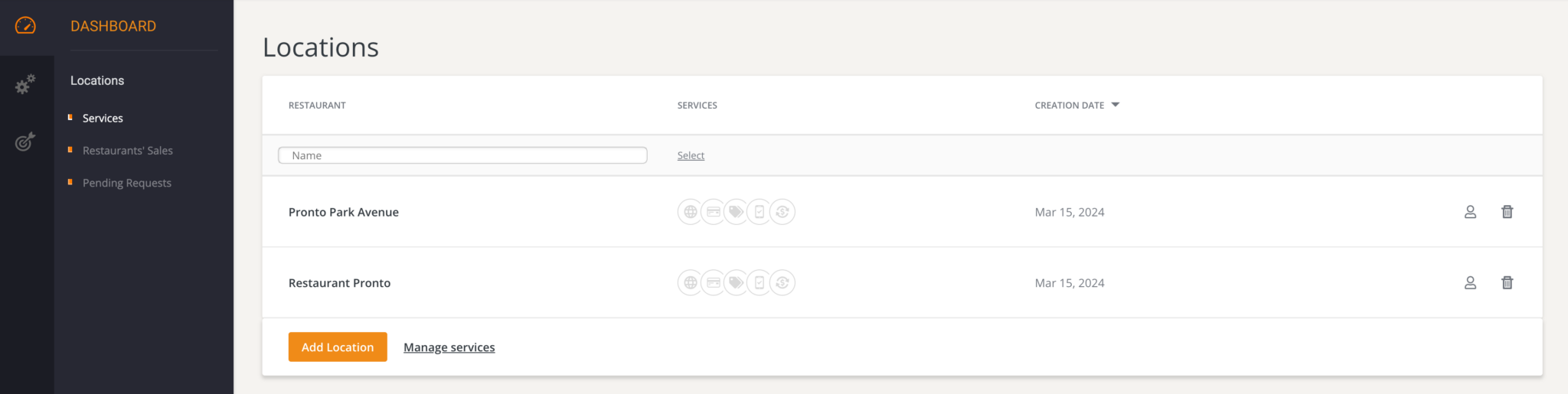Open the target marketing sidebar icon

[25, 142]
